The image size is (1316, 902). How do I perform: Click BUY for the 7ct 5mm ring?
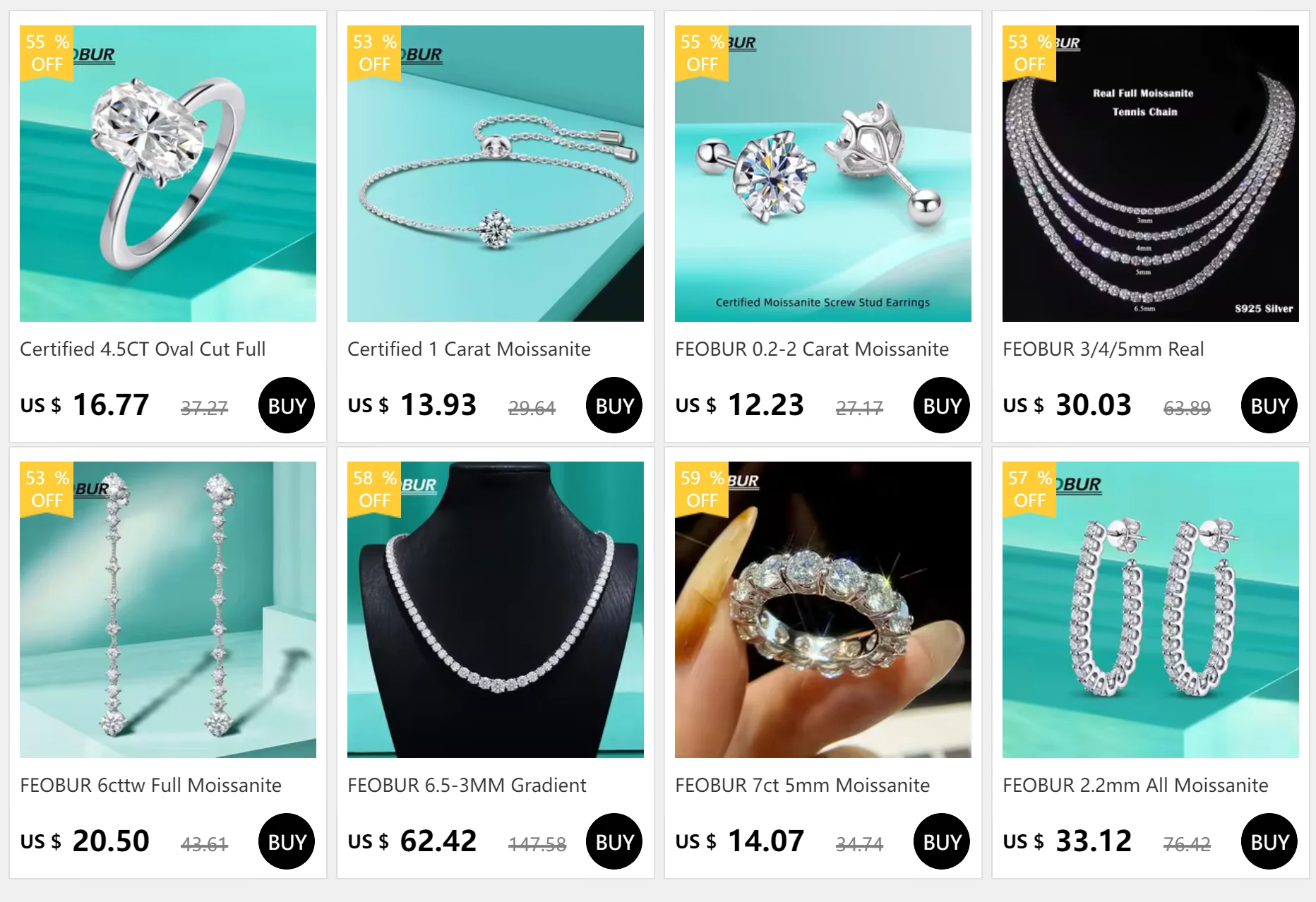(942, 841)
